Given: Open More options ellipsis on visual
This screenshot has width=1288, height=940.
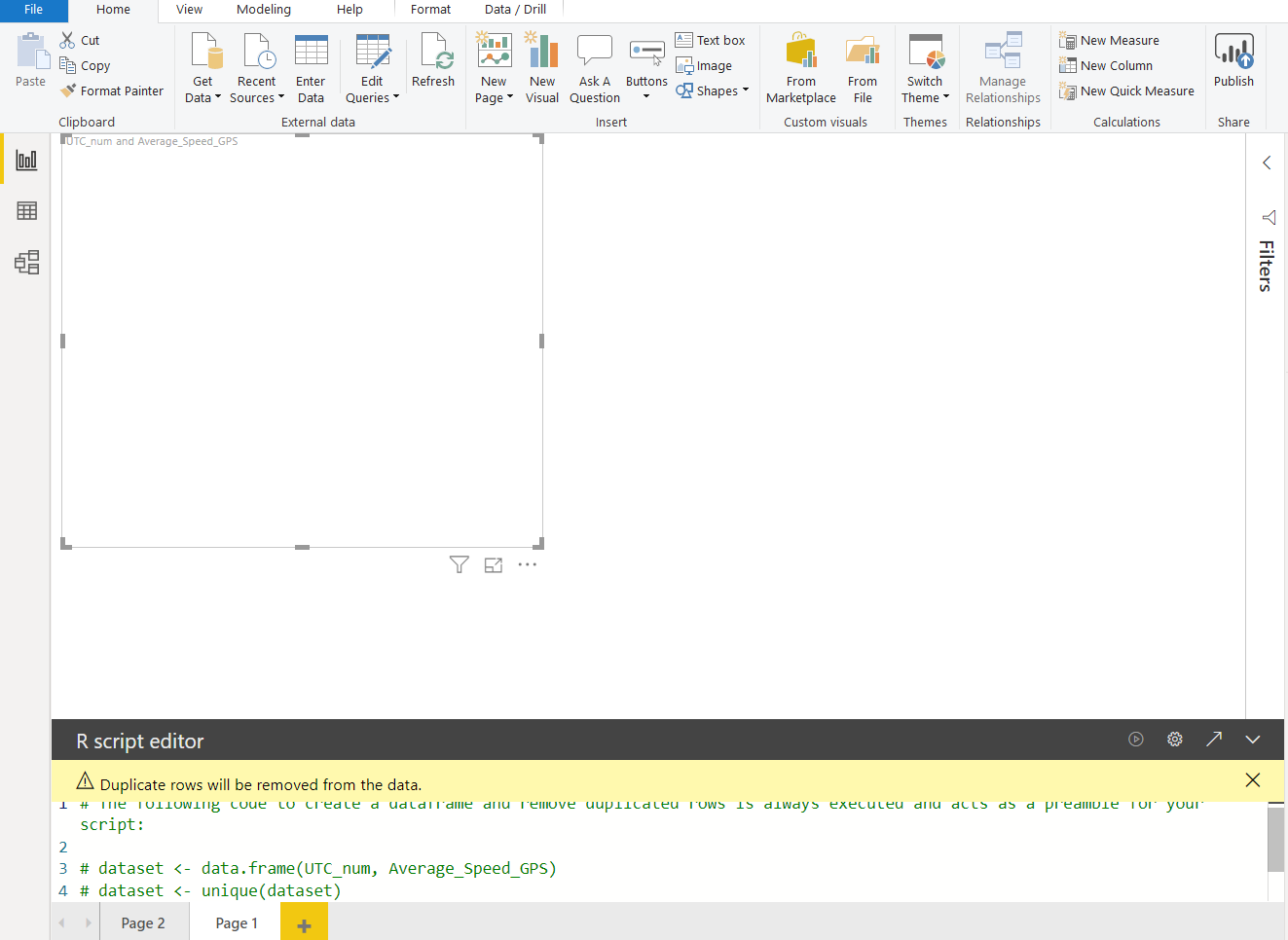Looking at the screenshot, I should pos(528,564).
